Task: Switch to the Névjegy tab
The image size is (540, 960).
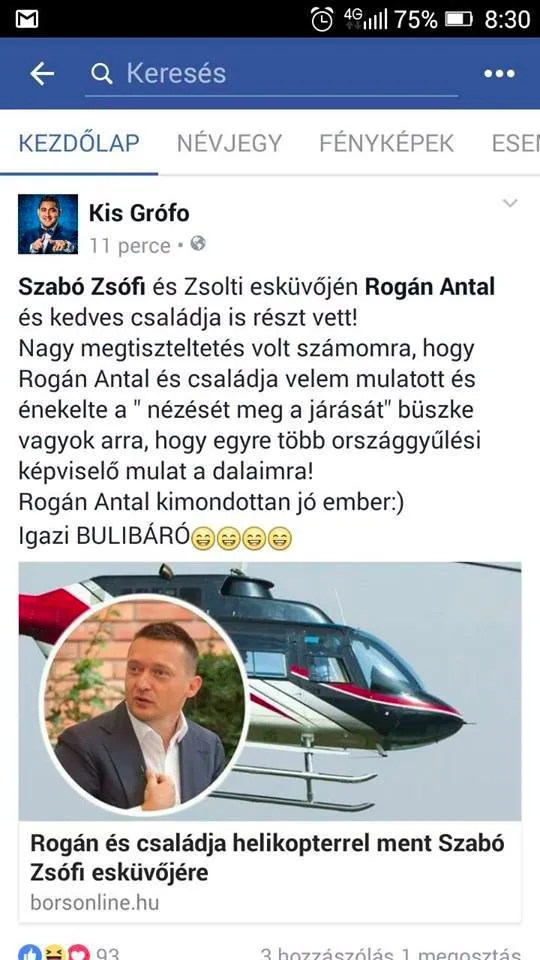Action: (x=230, y=143)
